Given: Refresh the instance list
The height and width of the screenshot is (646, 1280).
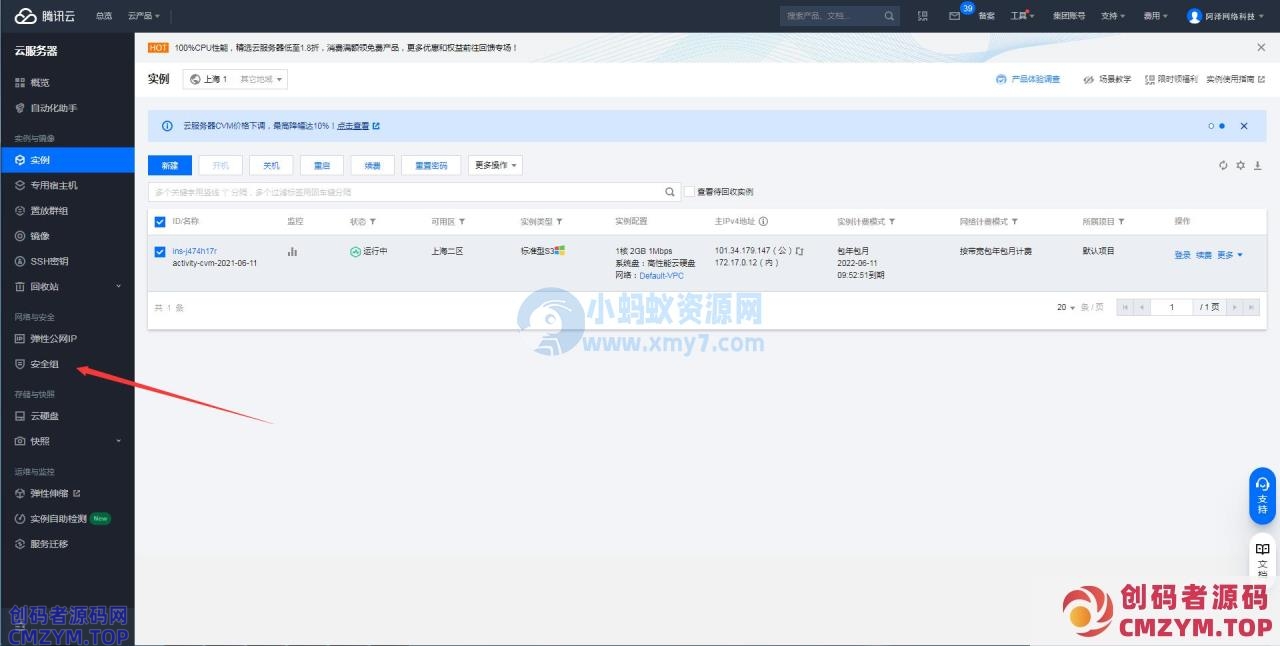Looking at the screenshot, I should (1222, 165).
